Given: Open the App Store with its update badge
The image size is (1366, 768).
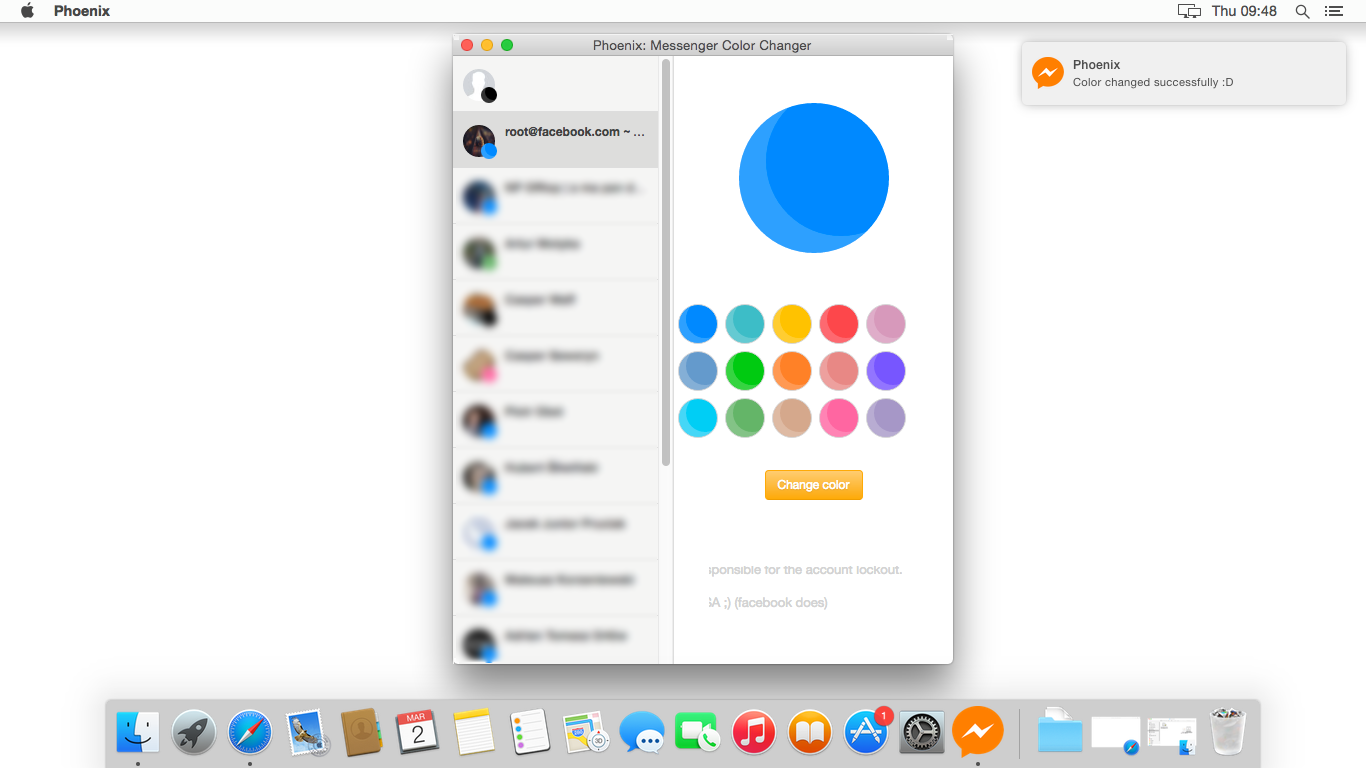Looking at the screenshot, I should point(866,730).
